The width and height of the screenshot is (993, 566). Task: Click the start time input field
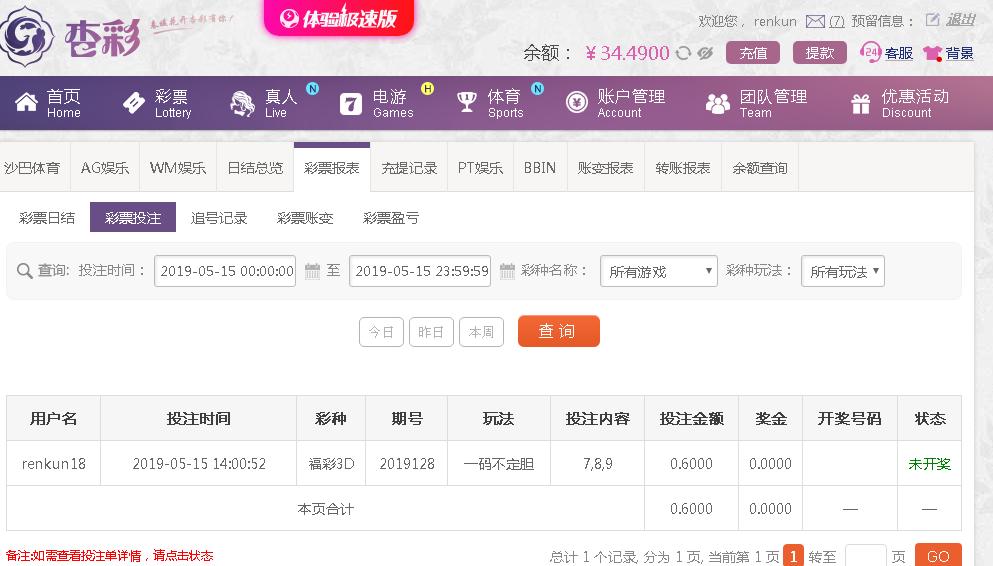pyautogui.click(x=225, y=271)
